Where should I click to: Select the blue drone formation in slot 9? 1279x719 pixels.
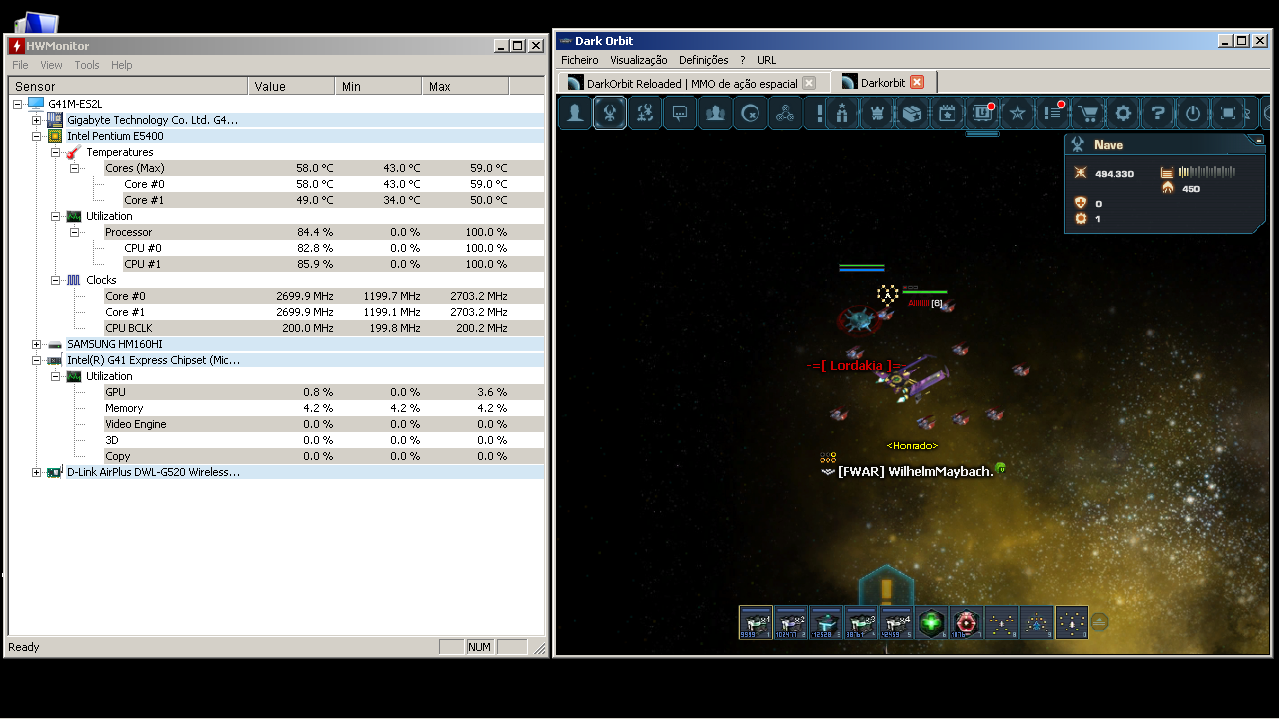(x=1036, y=622)
